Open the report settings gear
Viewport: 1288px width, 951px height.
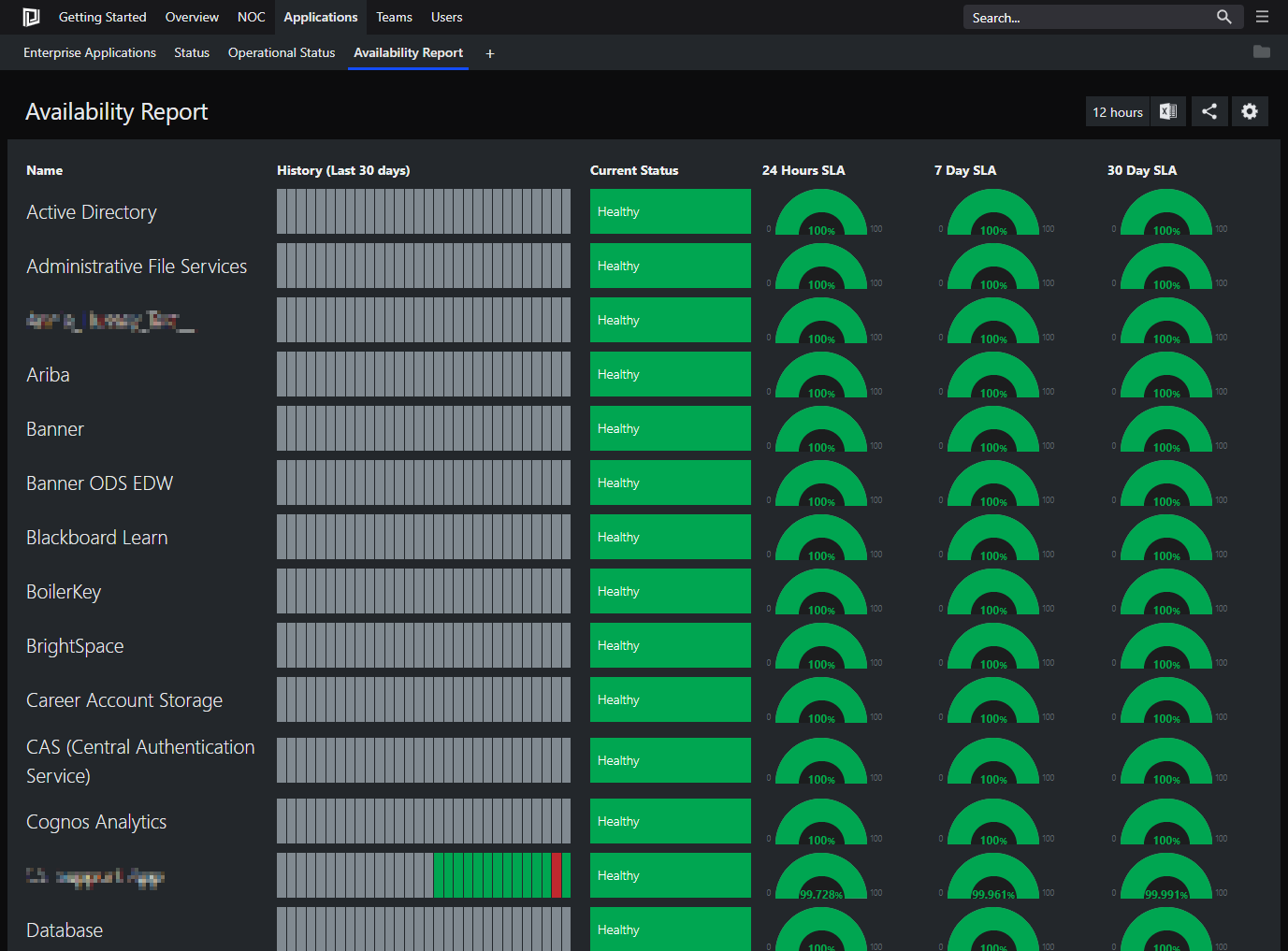[1250, 111]
